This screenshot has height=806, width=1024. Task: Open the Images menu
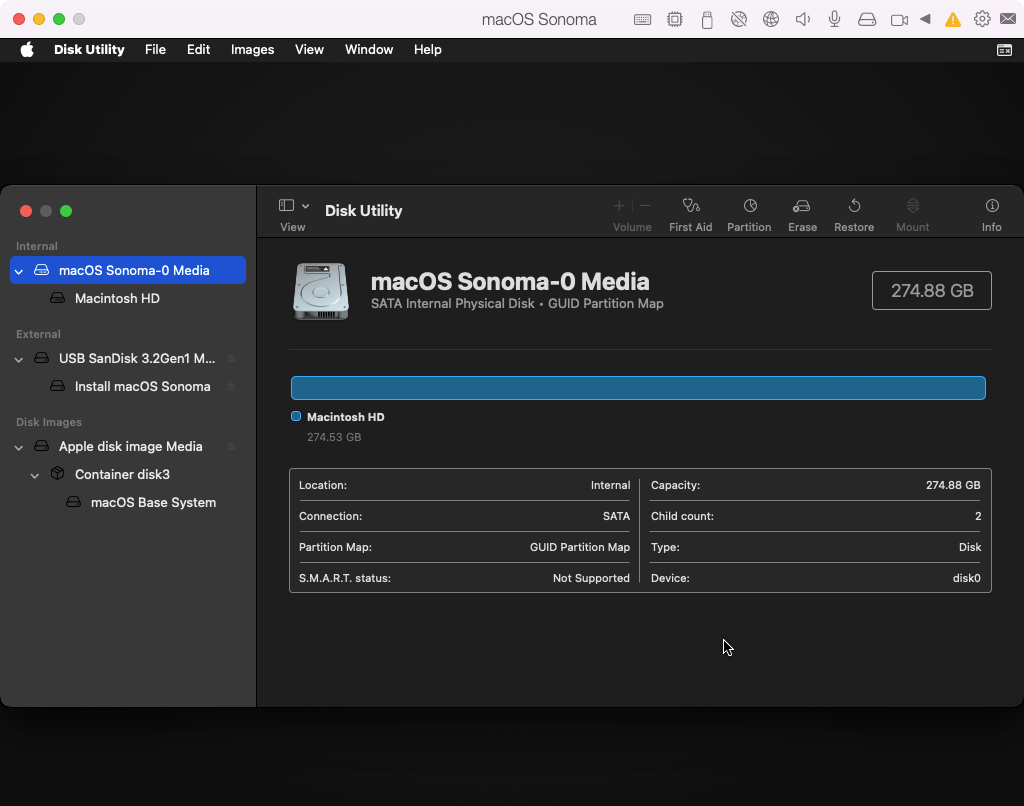pyautogui.click(x=252, y=49)
